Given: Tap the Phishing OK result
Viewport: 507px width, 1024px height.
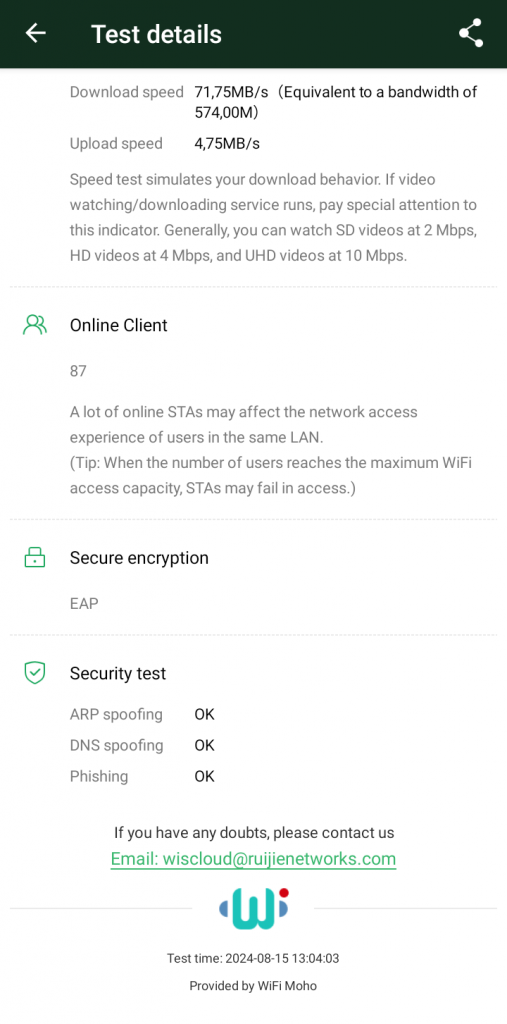Looking at the screenshot, I should tap(204, 776).
